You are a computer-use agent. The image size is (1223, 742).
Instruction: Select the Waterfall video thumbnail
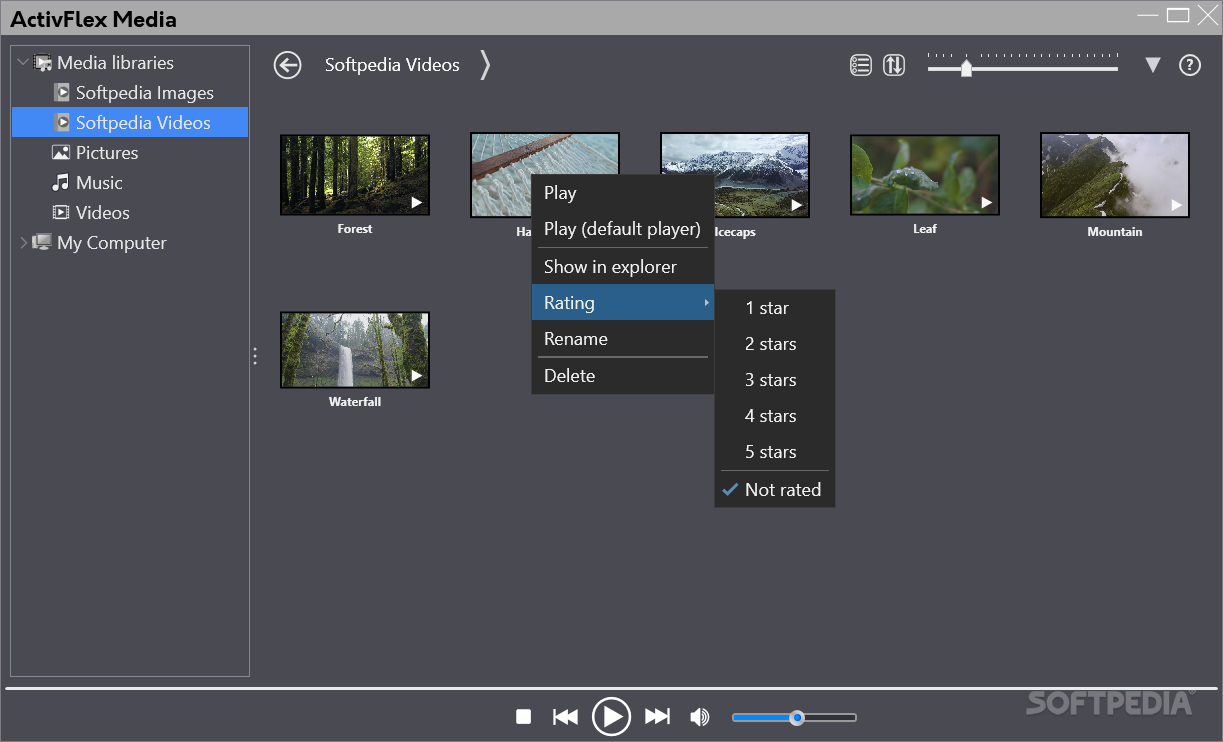[x=355, y=350]
